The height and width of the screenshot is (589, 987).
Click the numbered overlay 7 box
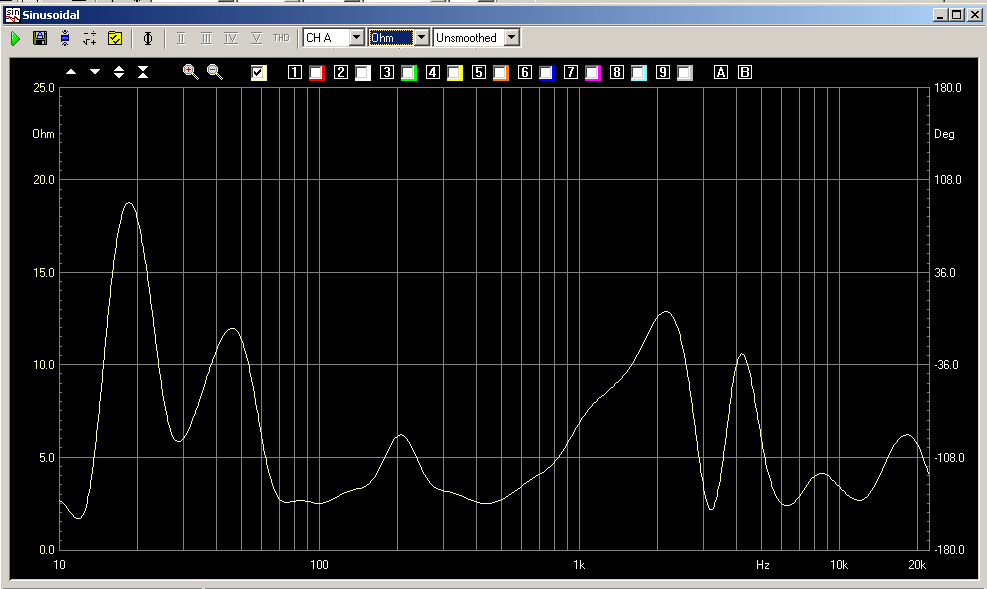570,72
